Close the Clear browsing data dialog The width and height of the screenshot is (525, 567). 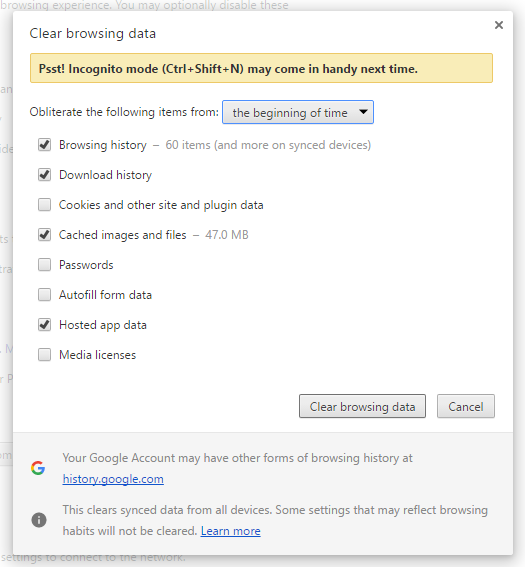tap(499, 25)
